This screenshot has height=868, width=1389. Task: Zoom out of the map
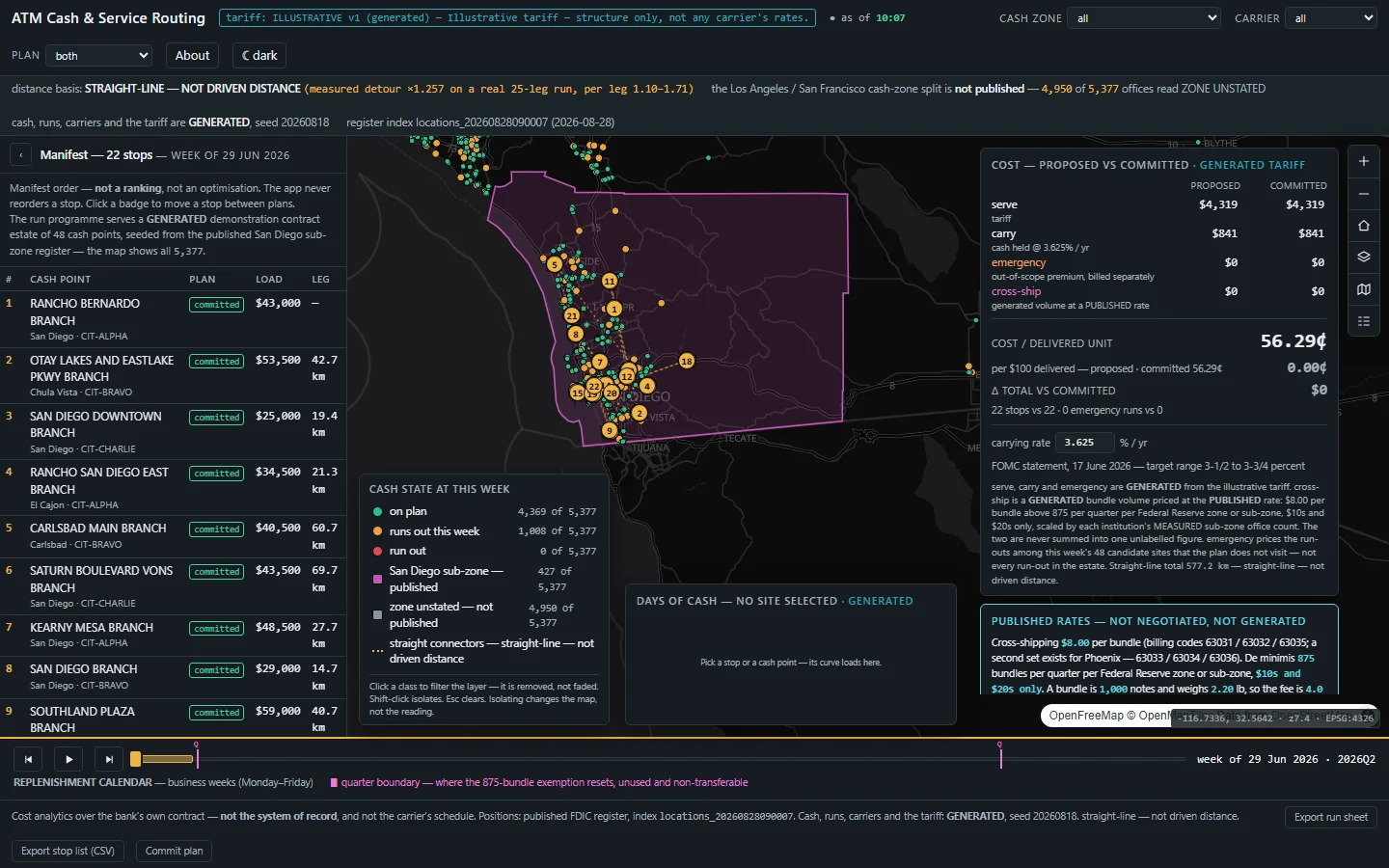(1364, 194)
